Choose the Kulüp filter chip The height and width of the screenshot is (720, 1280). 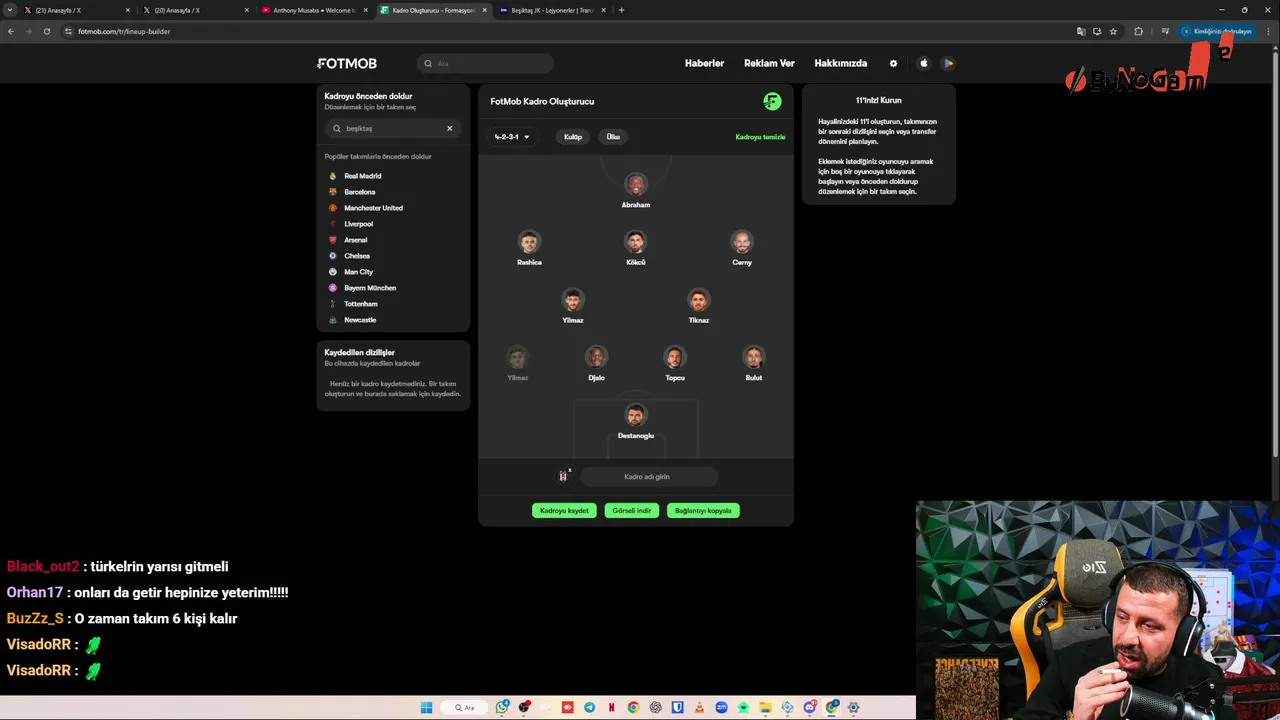(x=573, y=137)
